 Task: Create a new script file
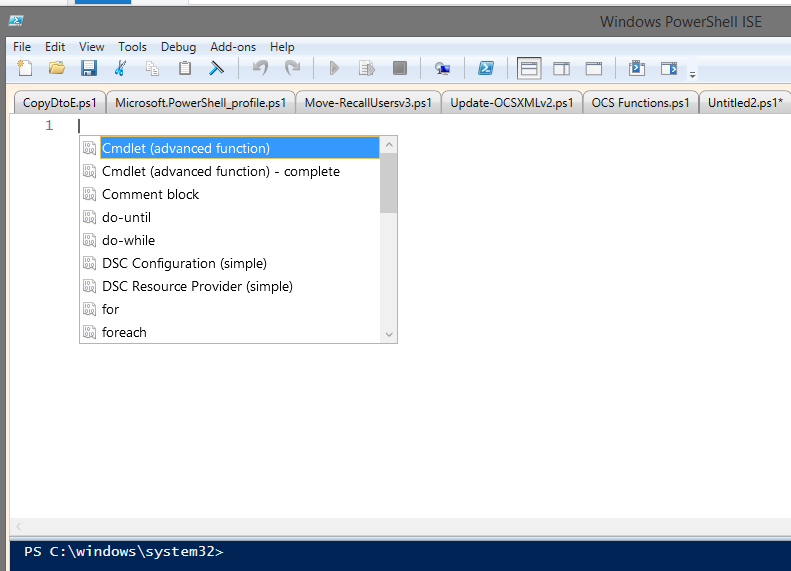(x=24, y=68)
